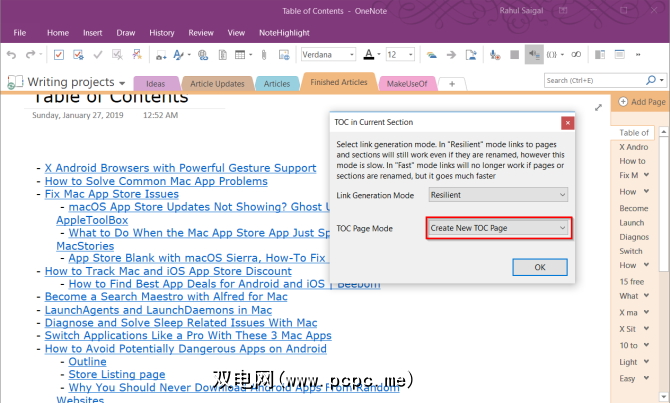Switch to the Article Updates section tab
The image size is (670, 403).
point(216,84)
